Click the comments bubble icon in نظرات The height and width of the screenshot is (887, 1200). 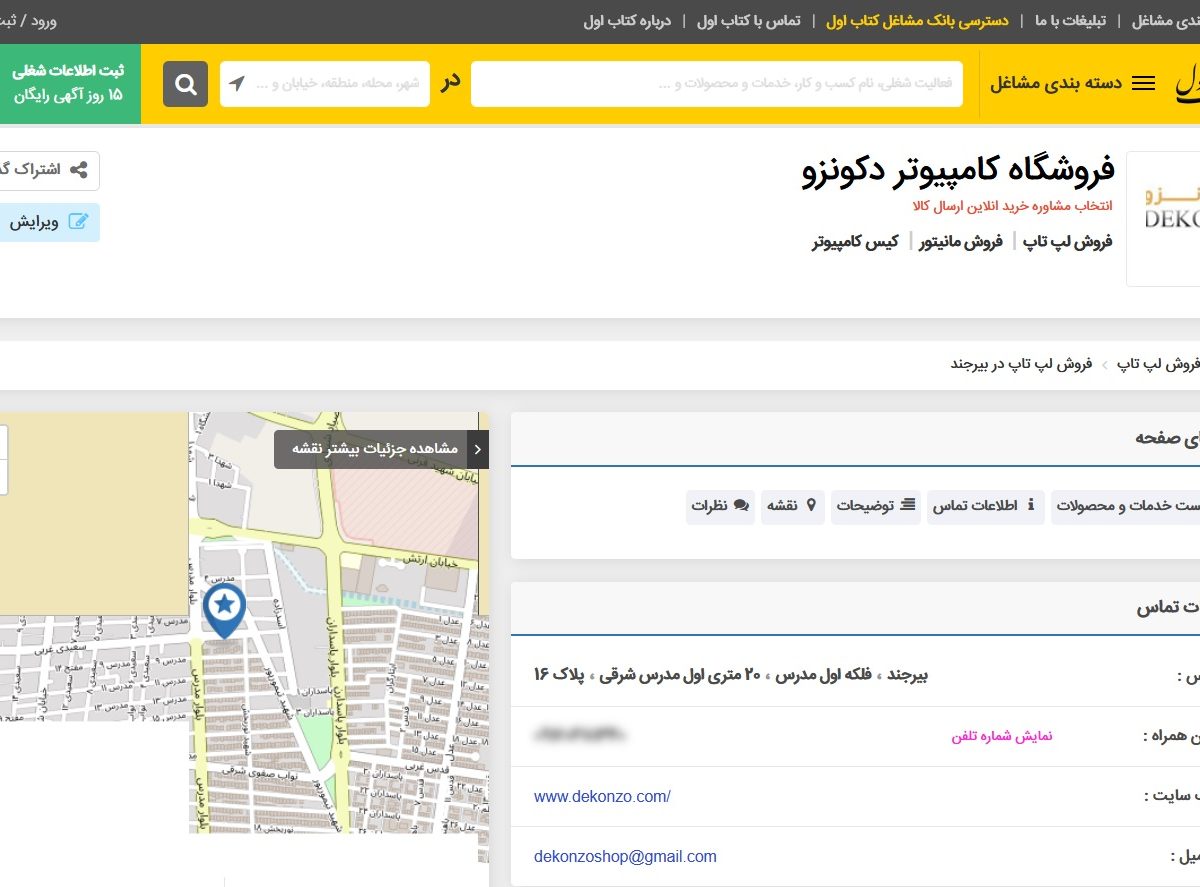[x=741, y=506]
